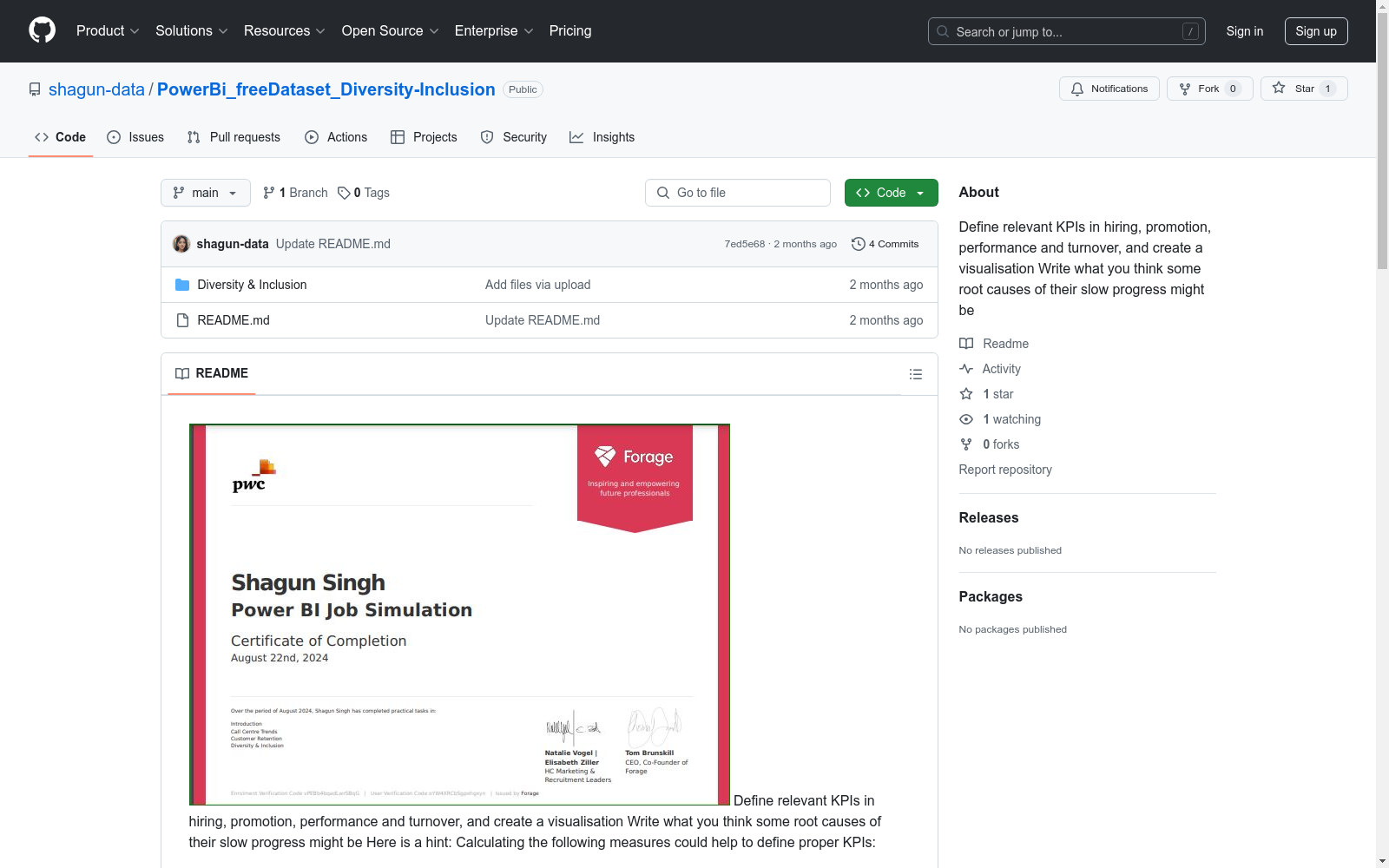Open the PowerBi_freeDataset_Diversity-Inclusion repository link
This screenshot has width=1389, height=868.
click(326, 89)
